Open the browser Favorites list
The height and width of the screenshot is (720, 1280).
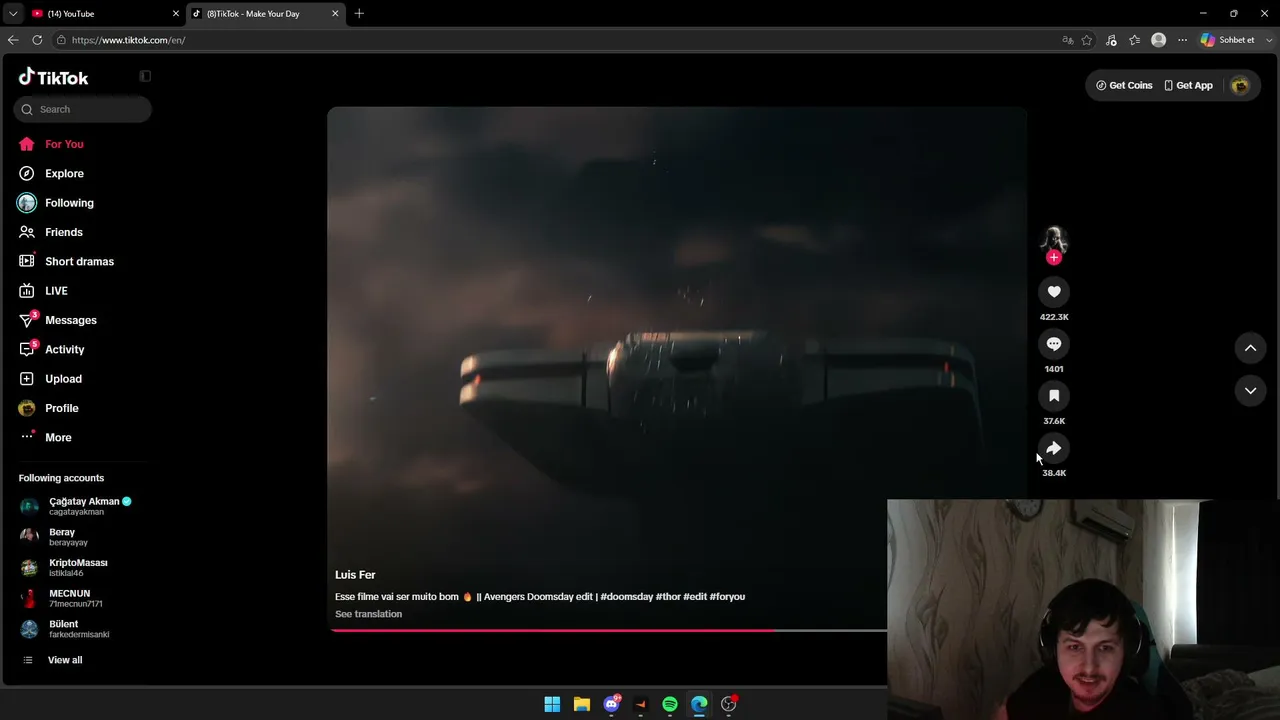pyautogui.click(x=1134, y=40)
